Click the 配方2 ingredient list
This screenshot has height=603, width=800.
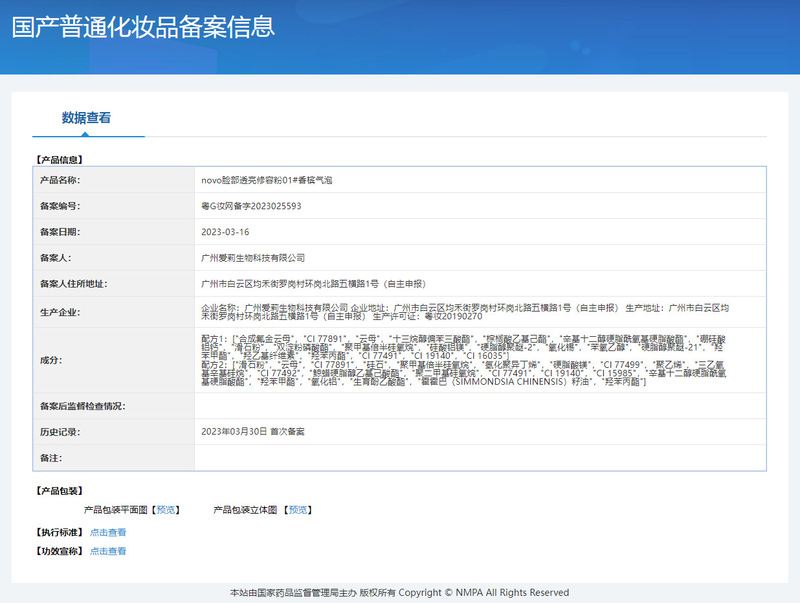point(463,373)
